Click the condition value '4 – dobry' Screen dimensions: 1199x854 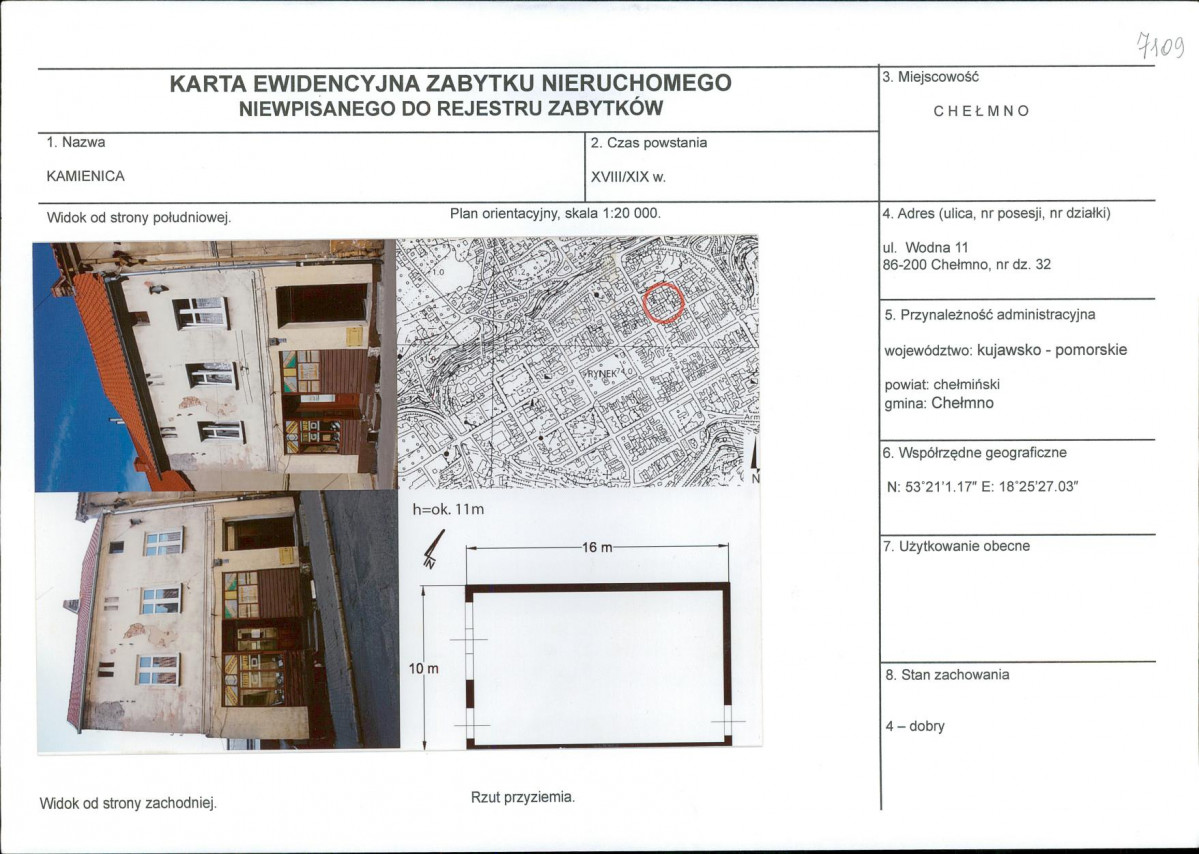point(915,726)
